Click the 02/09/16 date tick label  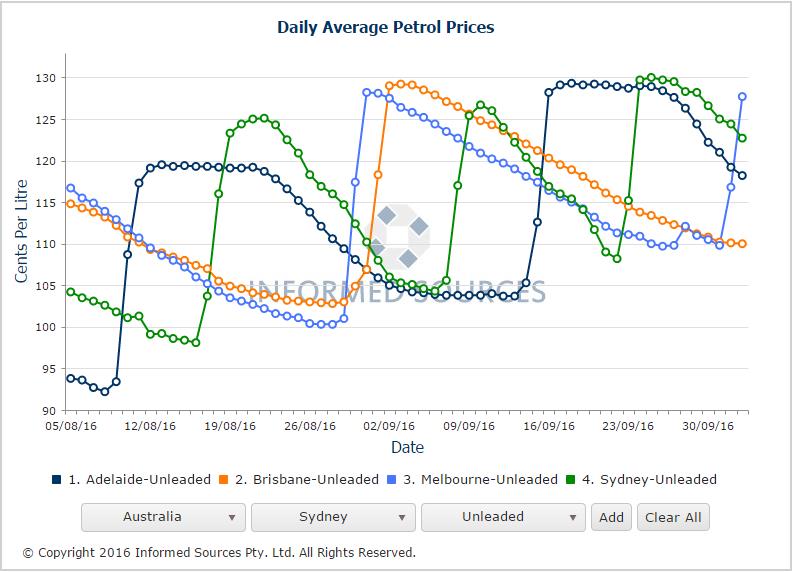tap(389, 426)
